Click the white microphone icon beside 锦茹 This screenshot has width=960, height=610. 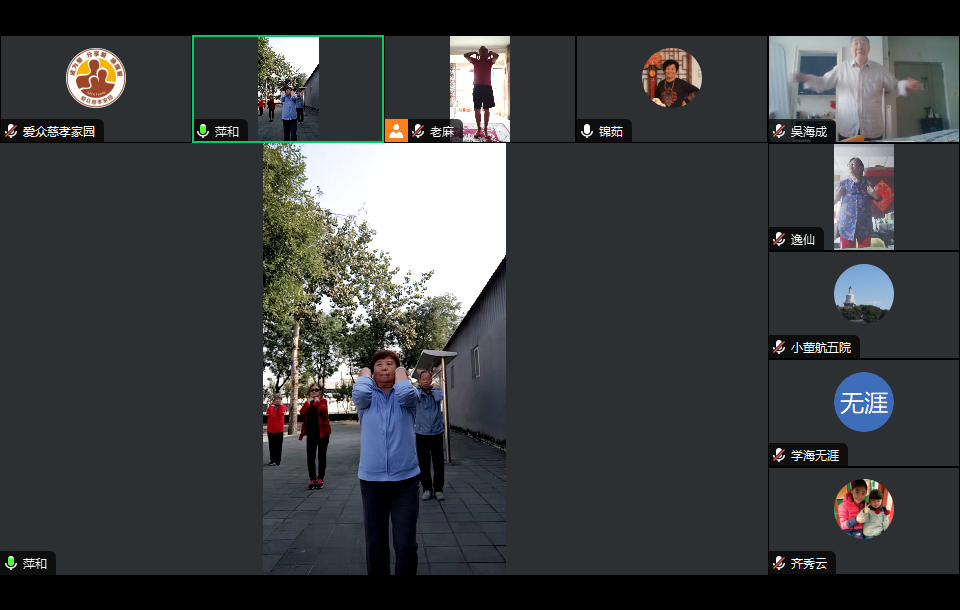[x=587, y=131]
